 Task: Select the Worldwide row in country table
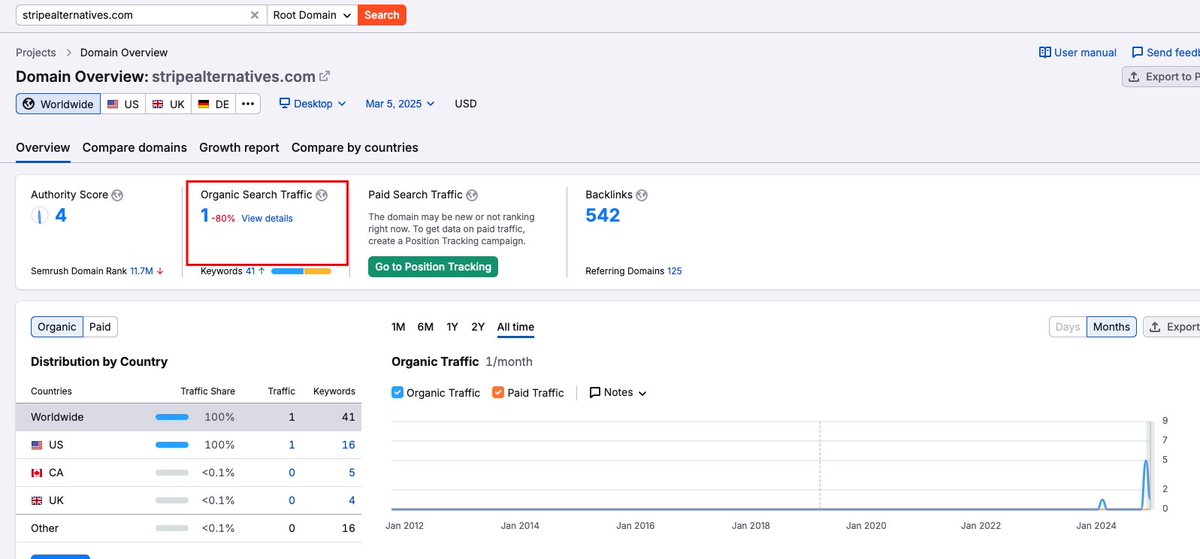(x=188, y=417)
